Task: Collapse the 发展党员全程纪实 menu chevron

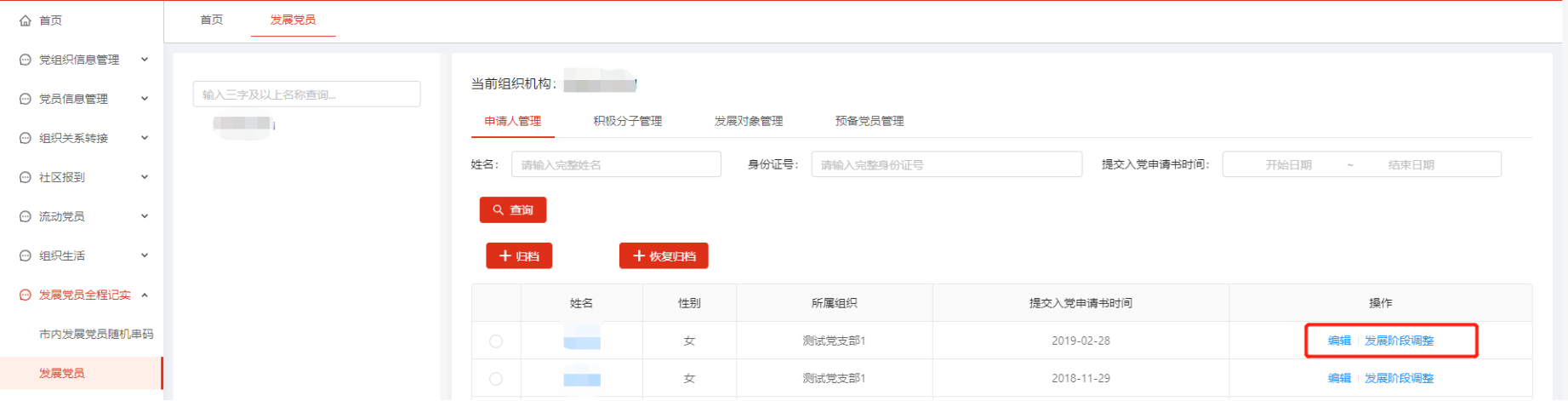Action: pyautogui.click(x=145, y=295)
